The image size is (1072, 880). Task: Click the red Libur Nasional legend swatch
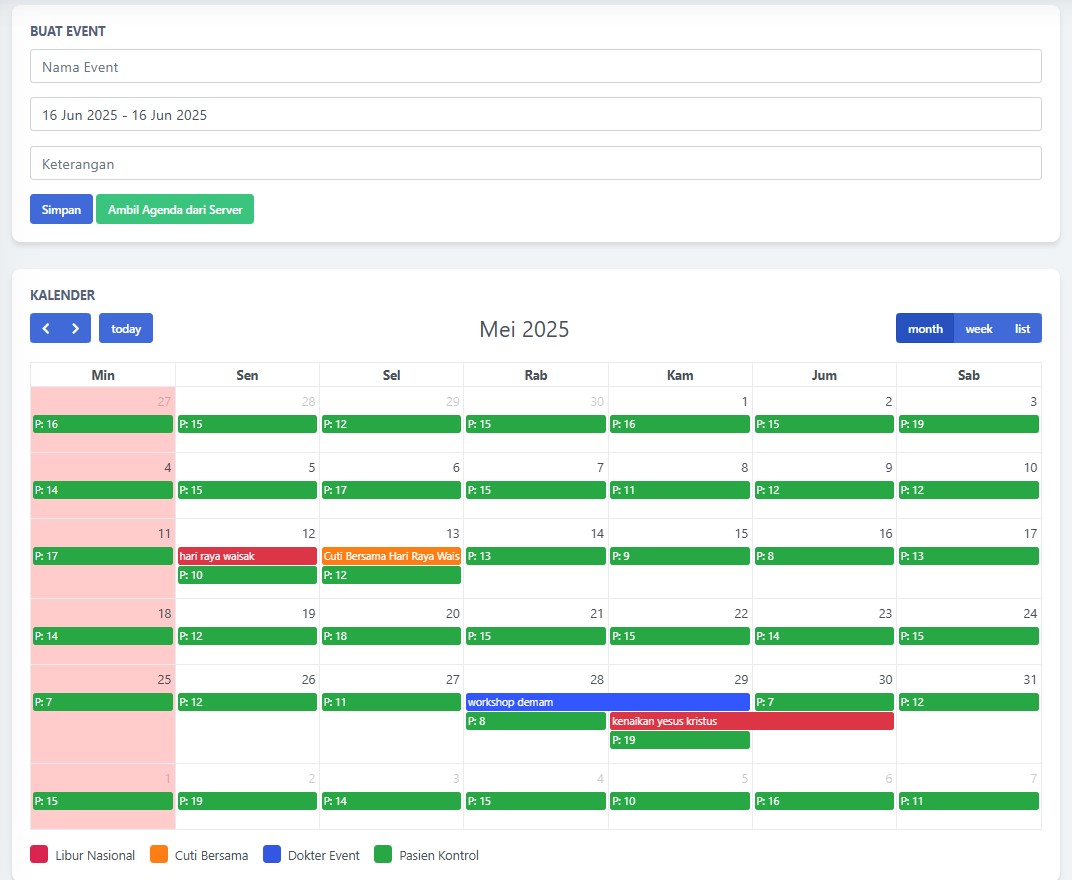(x=39, y=854)
